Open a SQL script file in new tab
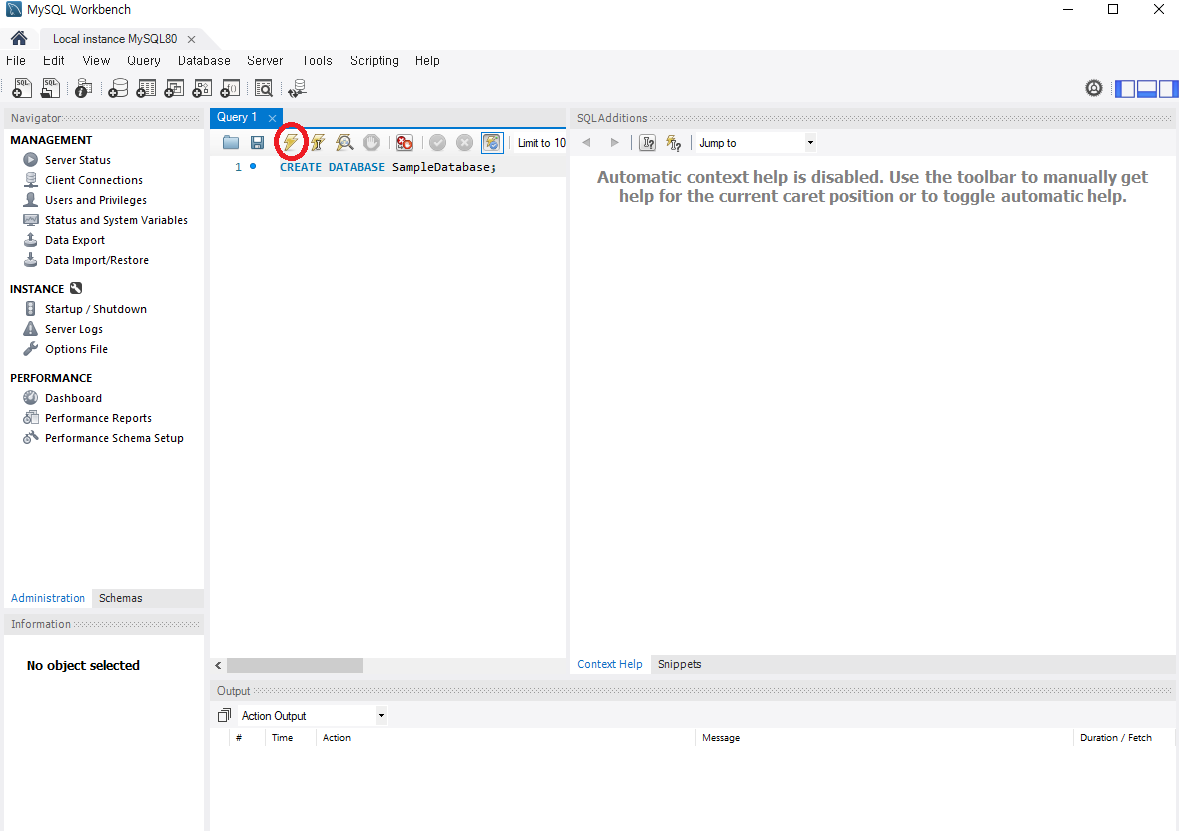 (x=50, y=88)
